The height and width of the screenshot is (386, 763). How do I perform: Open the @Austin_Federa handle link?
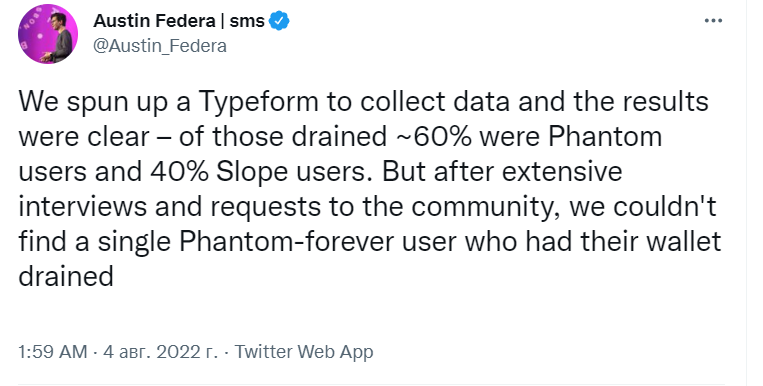pyautogui.click(x=160, y=46)
